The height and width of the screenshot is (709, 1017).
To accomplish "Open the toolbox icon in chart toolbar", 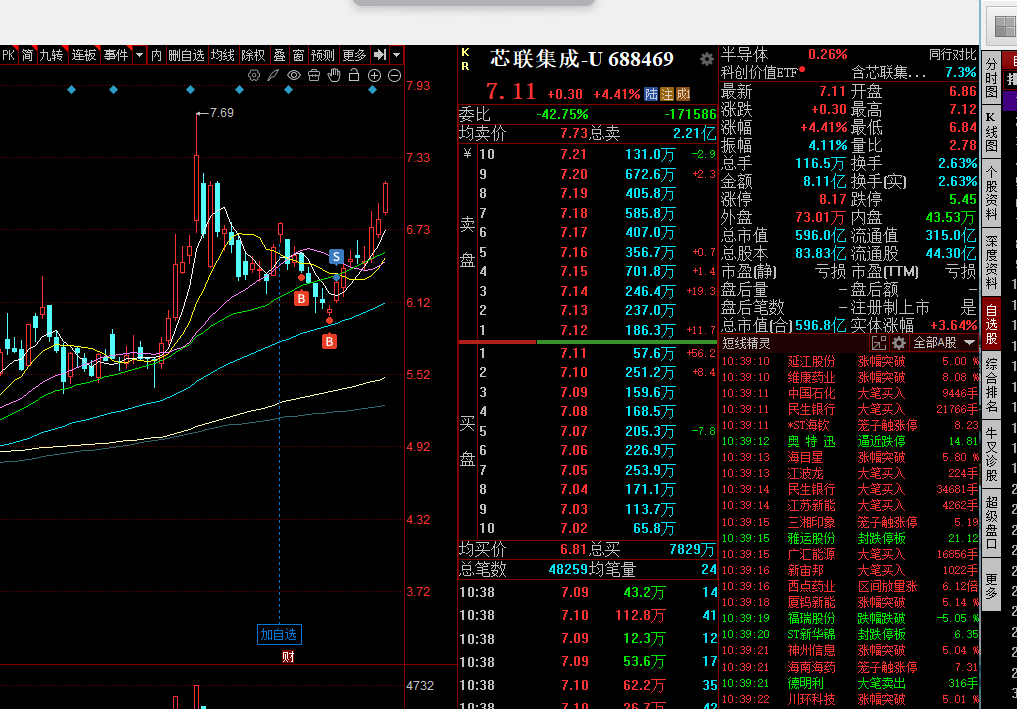I will (314, 75).
